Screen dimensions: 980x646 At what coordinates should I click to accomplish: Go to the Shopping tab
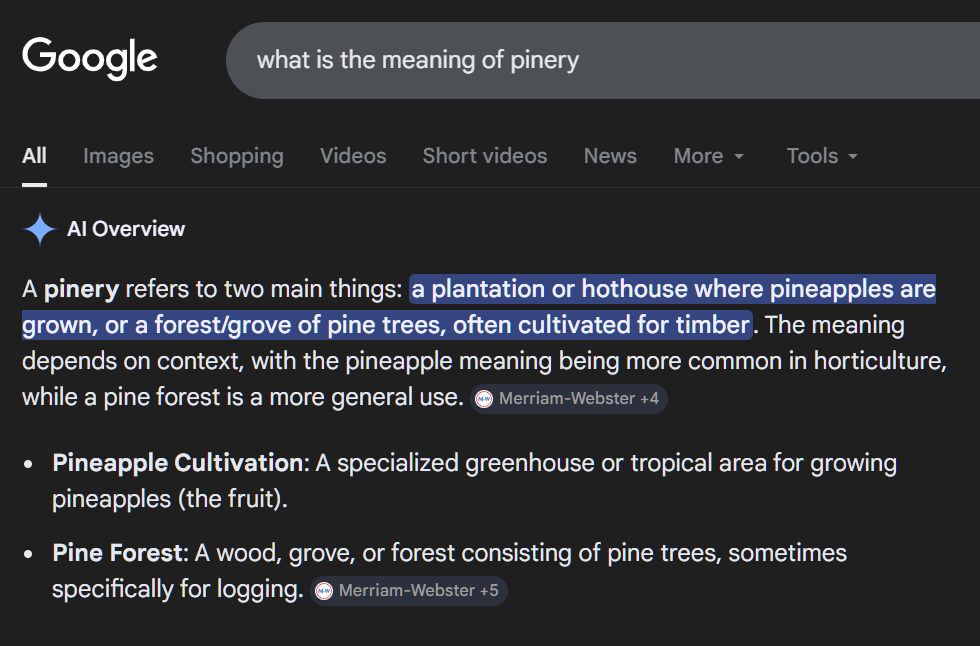pos(237,156)
